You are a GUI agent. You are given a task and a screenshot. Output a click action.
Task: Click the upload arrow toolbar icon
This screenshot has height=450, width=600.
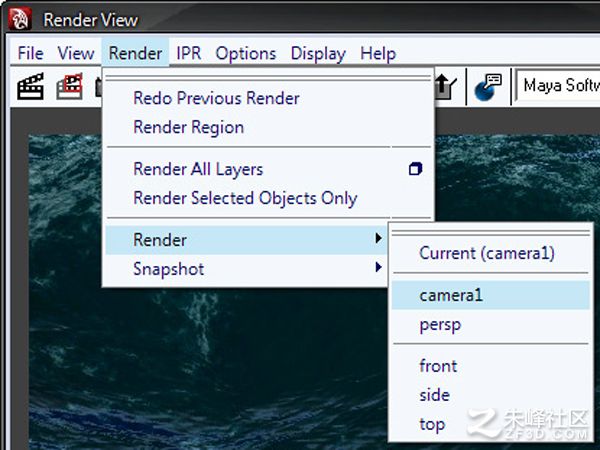[446, 87]
